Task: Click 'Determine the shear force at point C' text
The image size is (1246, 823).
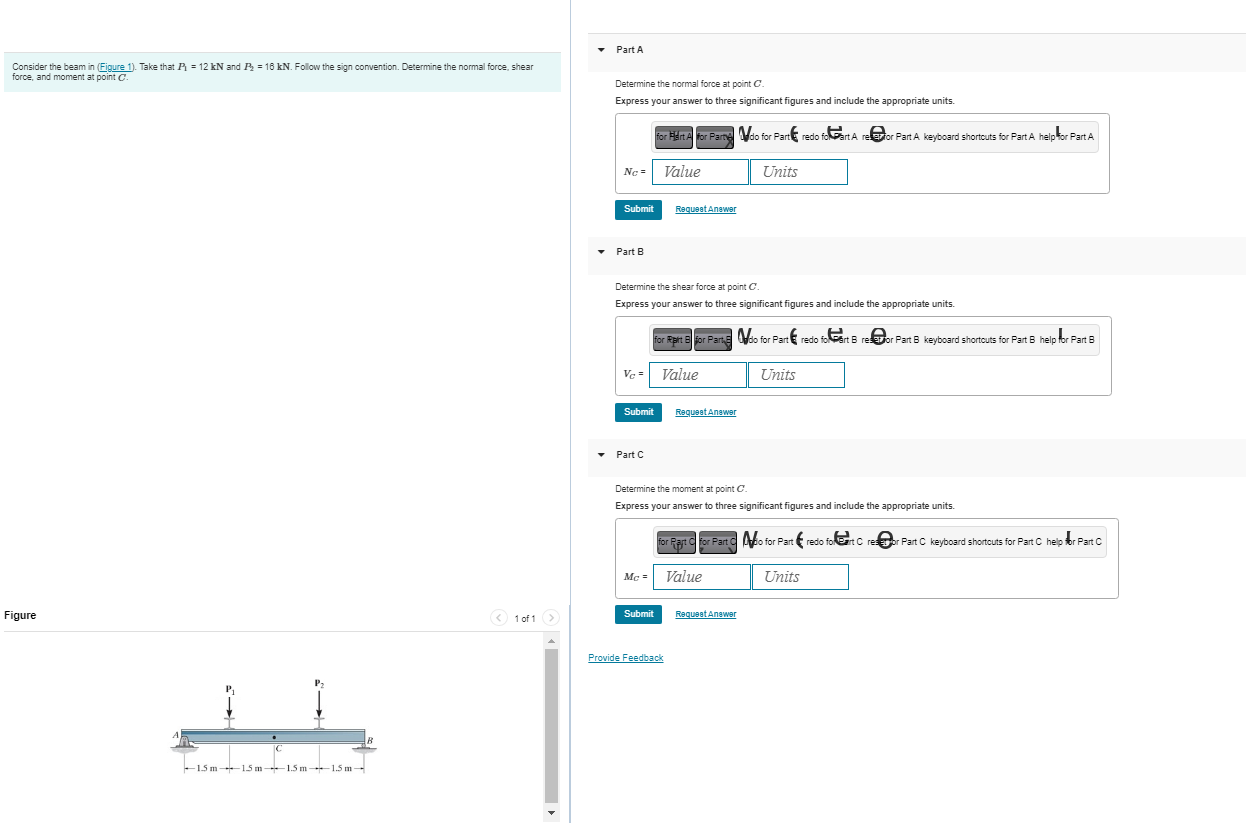Action: point(687,287)
